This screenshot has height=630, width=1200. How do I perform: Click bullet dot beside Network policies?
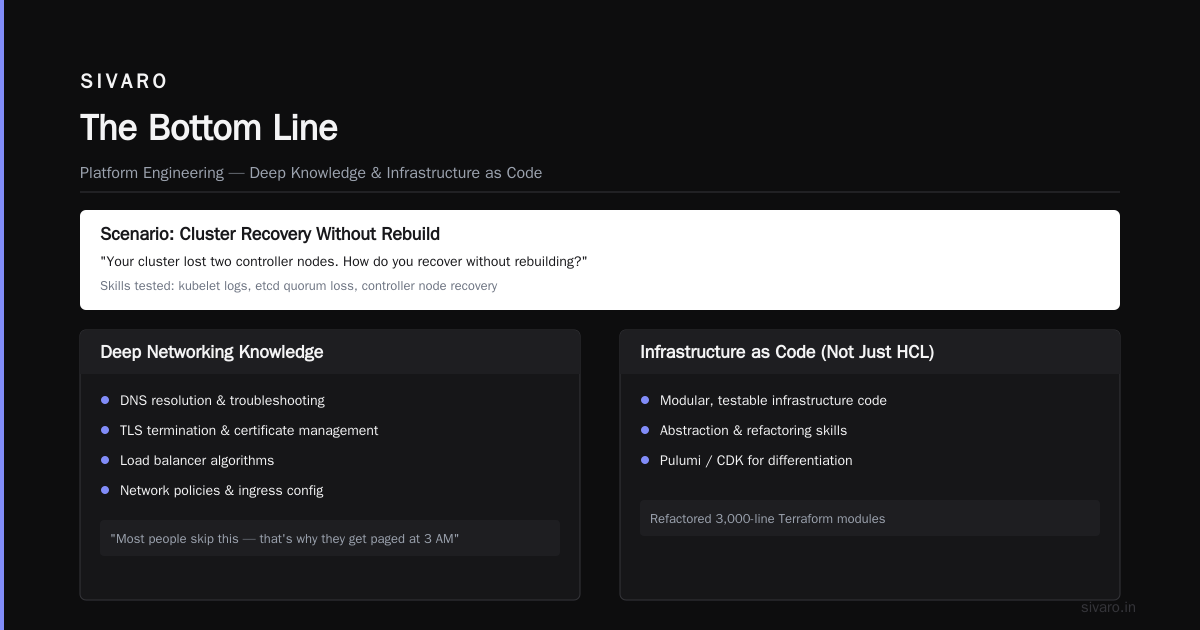coord(105,490)
